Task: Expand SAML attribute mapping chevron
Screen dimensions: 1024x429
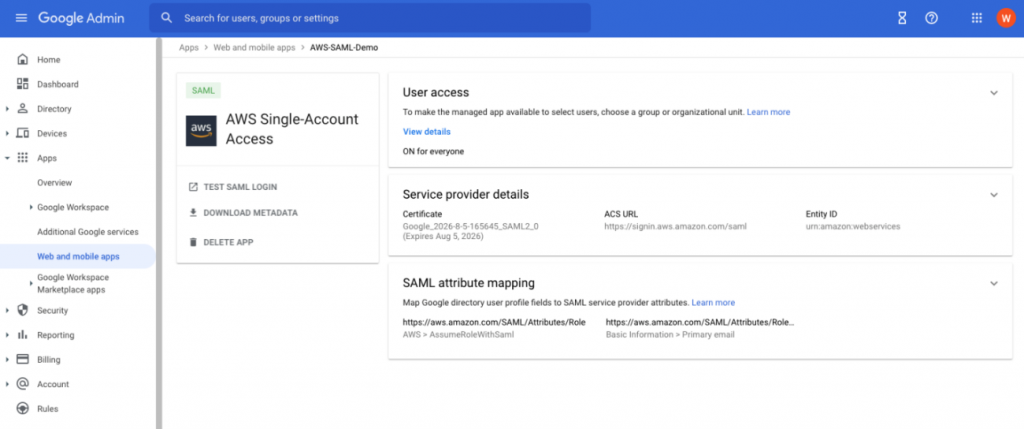Action: point(993,283)
